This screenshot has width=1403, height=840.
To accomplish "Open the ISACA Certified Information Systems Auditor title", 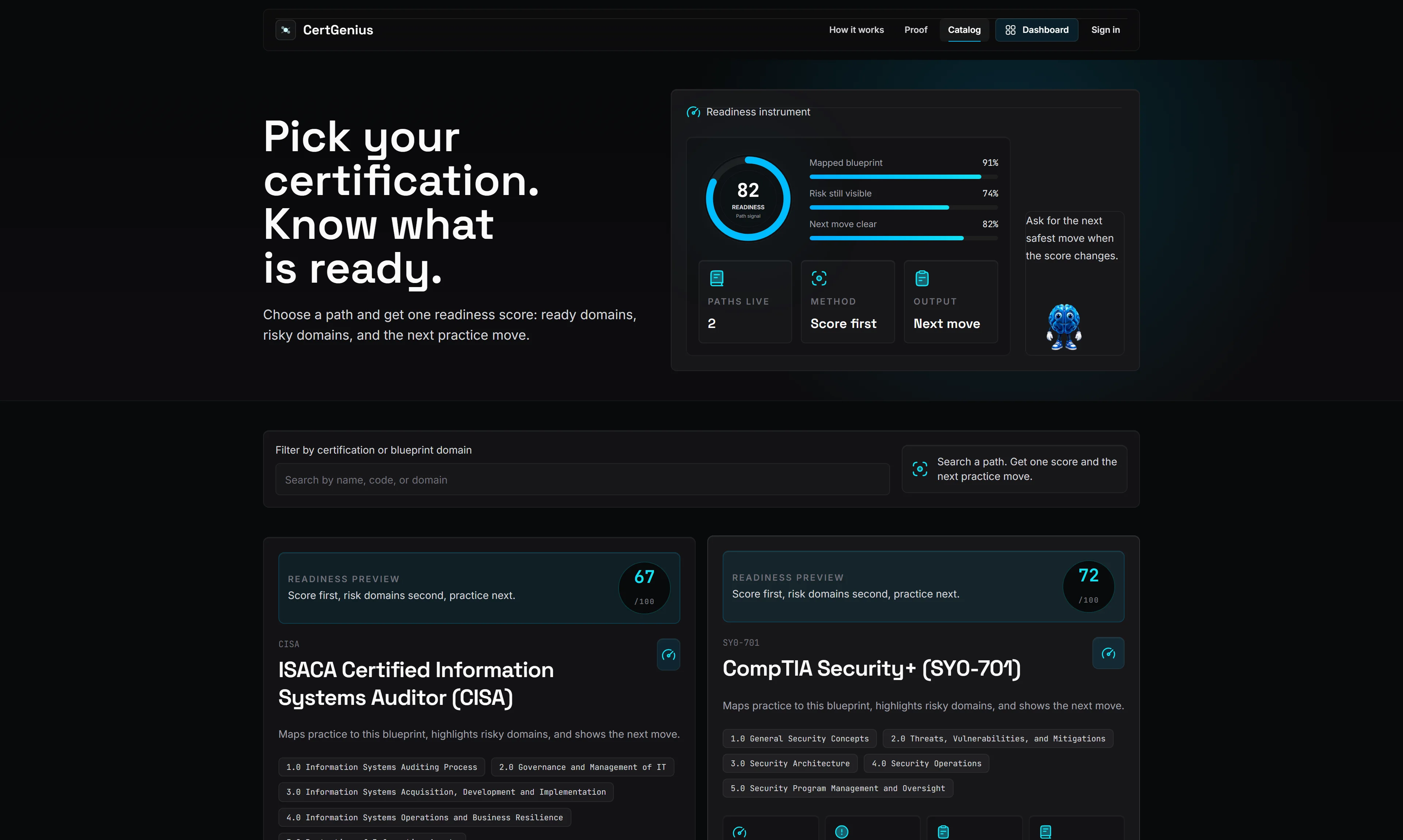I will coord(415,683).
